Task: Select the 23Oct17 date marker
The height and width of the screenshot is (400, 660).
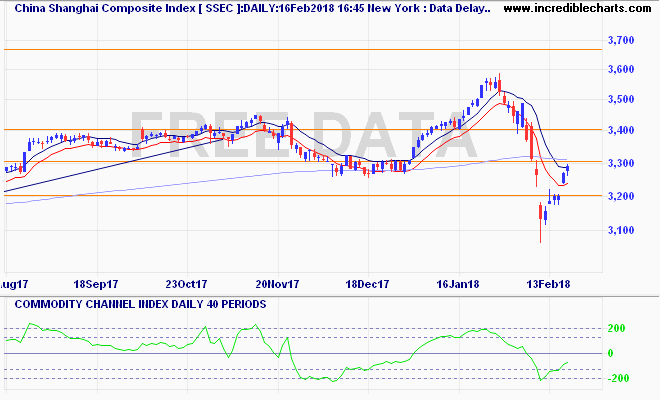Action: [186, 283]
